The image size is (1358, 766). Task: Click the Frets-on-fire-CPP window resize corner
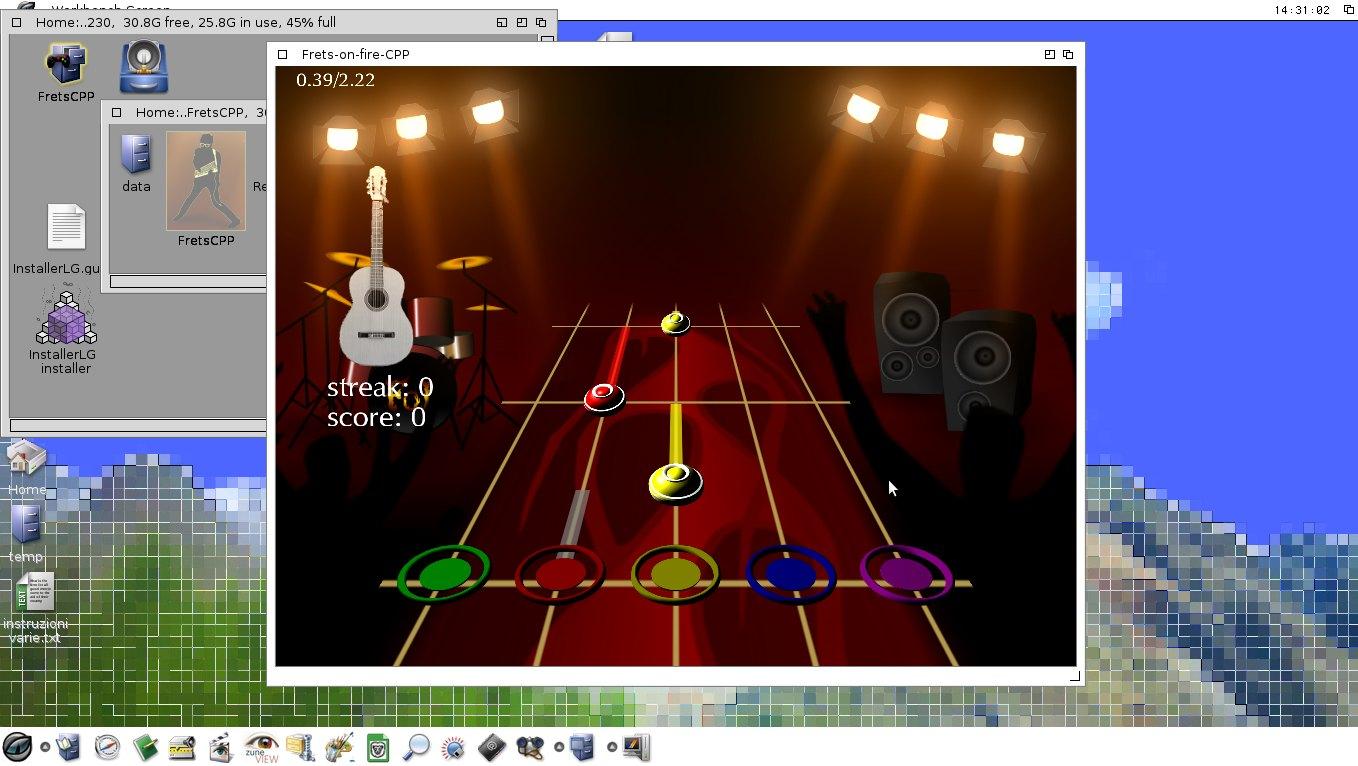(1075, 676)
